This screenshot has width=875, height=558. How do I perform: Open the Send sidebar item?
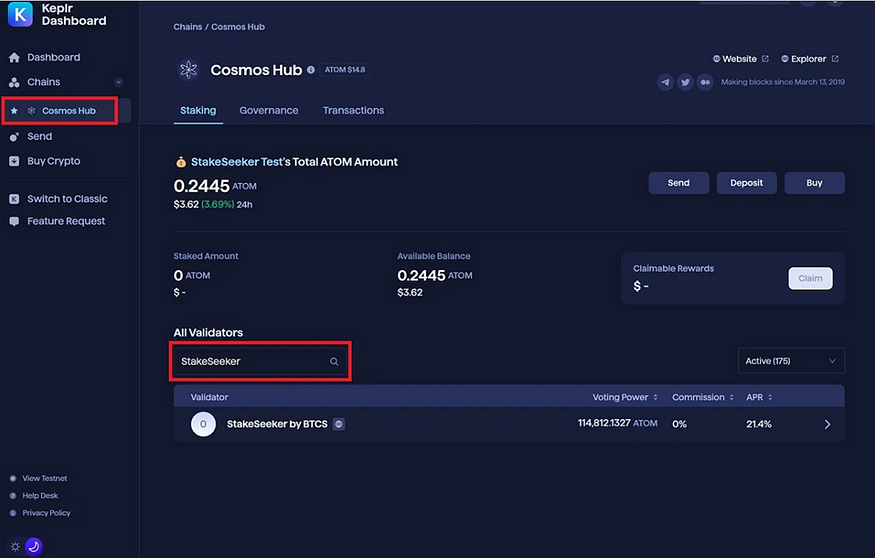(x=40, y=136)
